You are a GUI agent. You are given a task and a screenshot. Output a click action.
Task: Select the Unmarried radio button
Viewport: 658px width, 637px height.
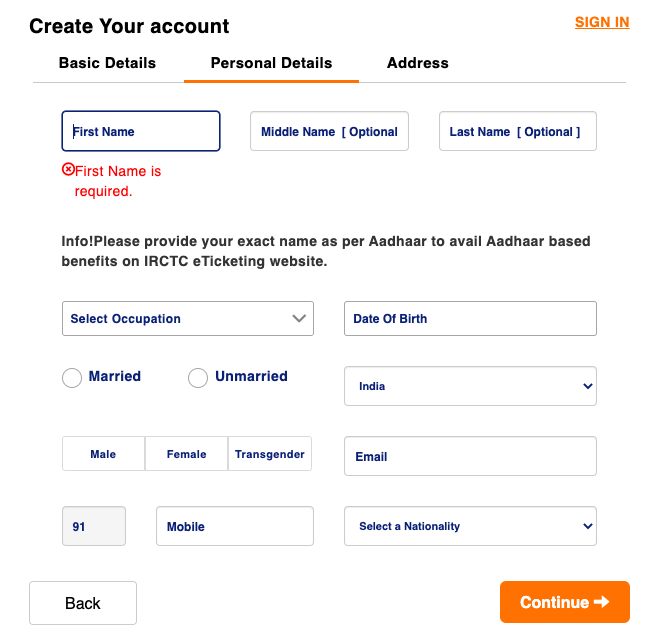click(x=198, y=378)
